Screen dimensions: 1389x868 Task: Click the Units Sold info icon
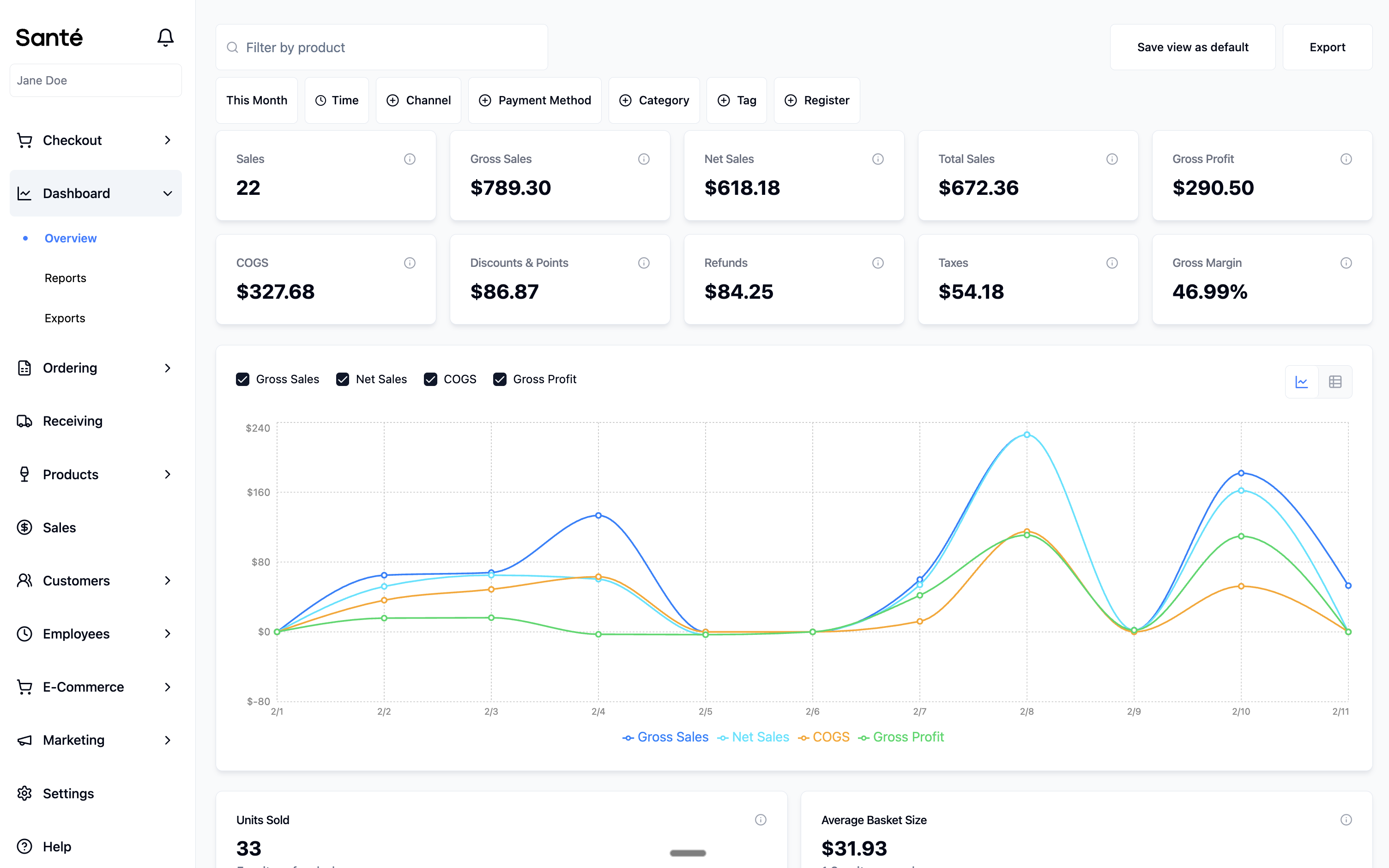click(760, 820)
